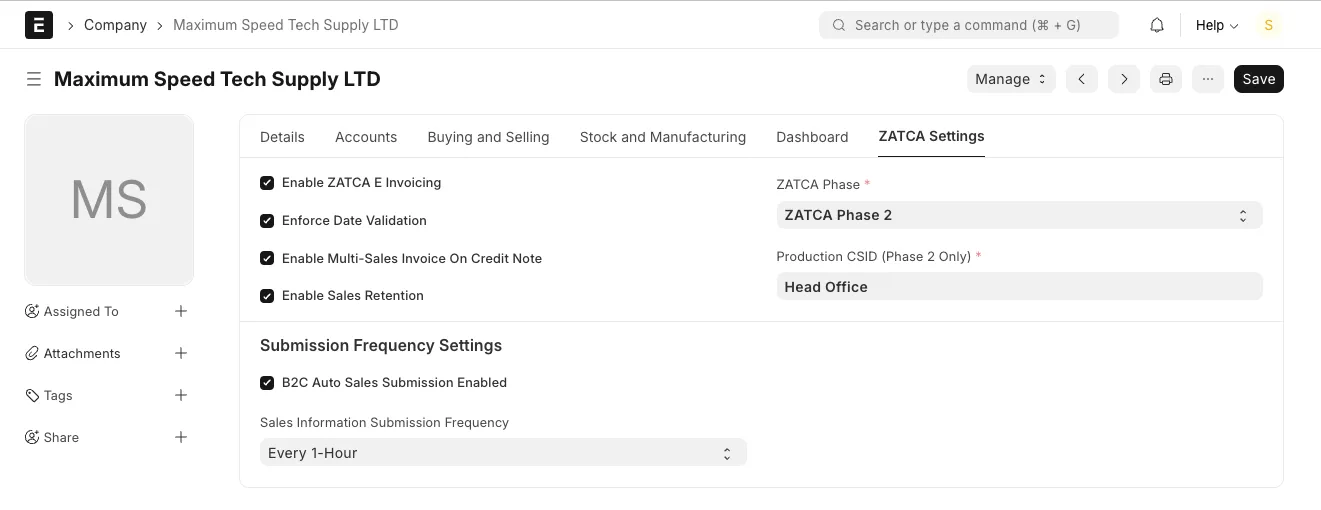Add an attachment with the plus icon

[x=181, y=353]
